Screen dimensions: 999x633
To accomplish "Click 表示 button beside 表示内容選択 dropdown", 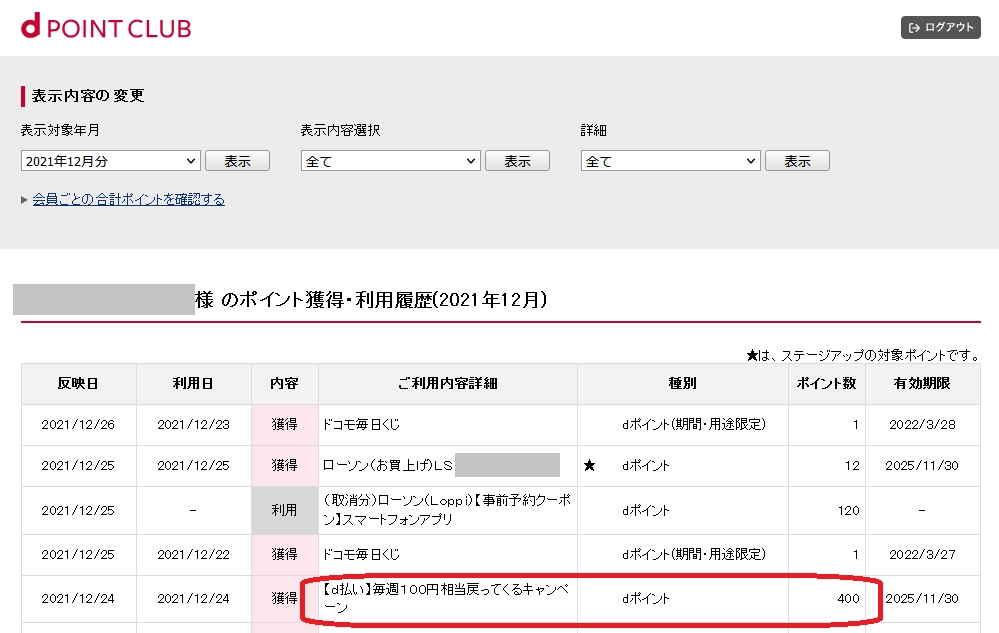I will coord(517,161).
